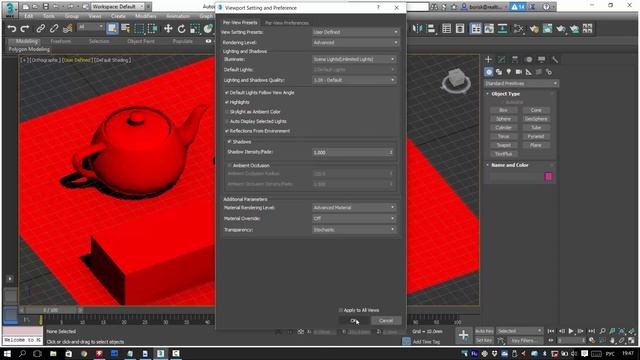Create a Box primitive
This screenshot has width=640, height=360.
point(503,110)
